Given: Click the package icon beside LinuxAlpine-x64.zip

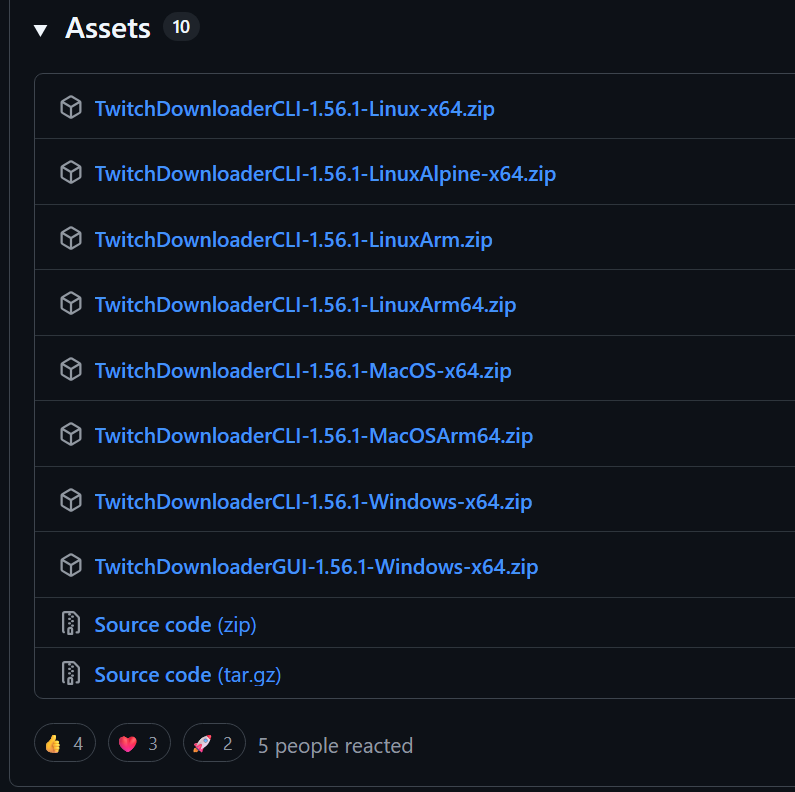Looking at the screenshot, I should pos(71,173).
